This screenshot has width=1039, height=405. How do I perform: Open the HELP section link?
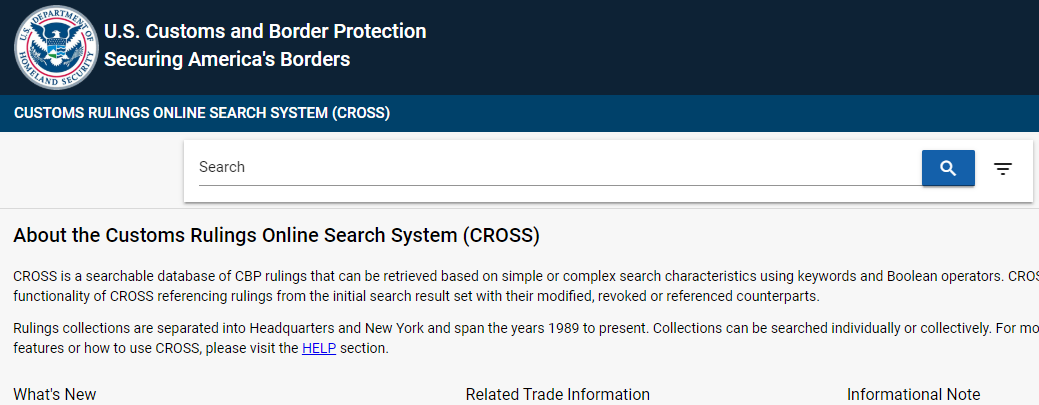click(319, 348)
